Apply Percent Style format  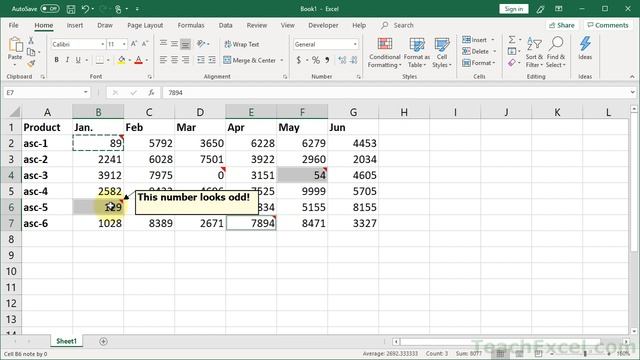(x=316, y=60)
